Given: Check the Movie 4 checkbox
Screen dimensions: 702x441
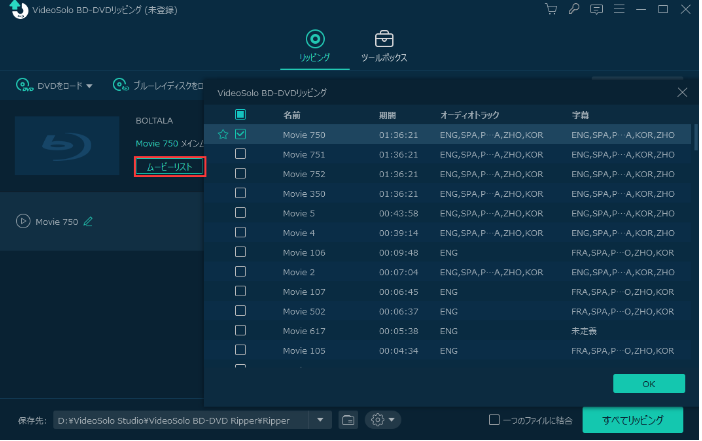Looking at the screenshot, I should (240, 232).
